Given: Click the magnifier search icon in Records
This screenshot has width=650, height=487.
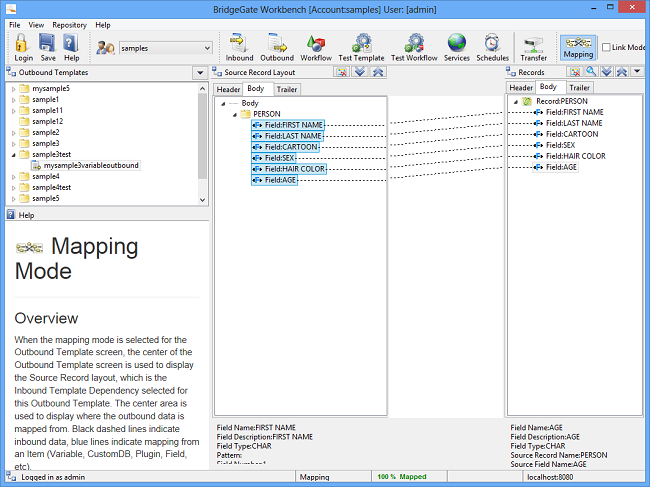Looking at the screenshot, I should (591, 72).
